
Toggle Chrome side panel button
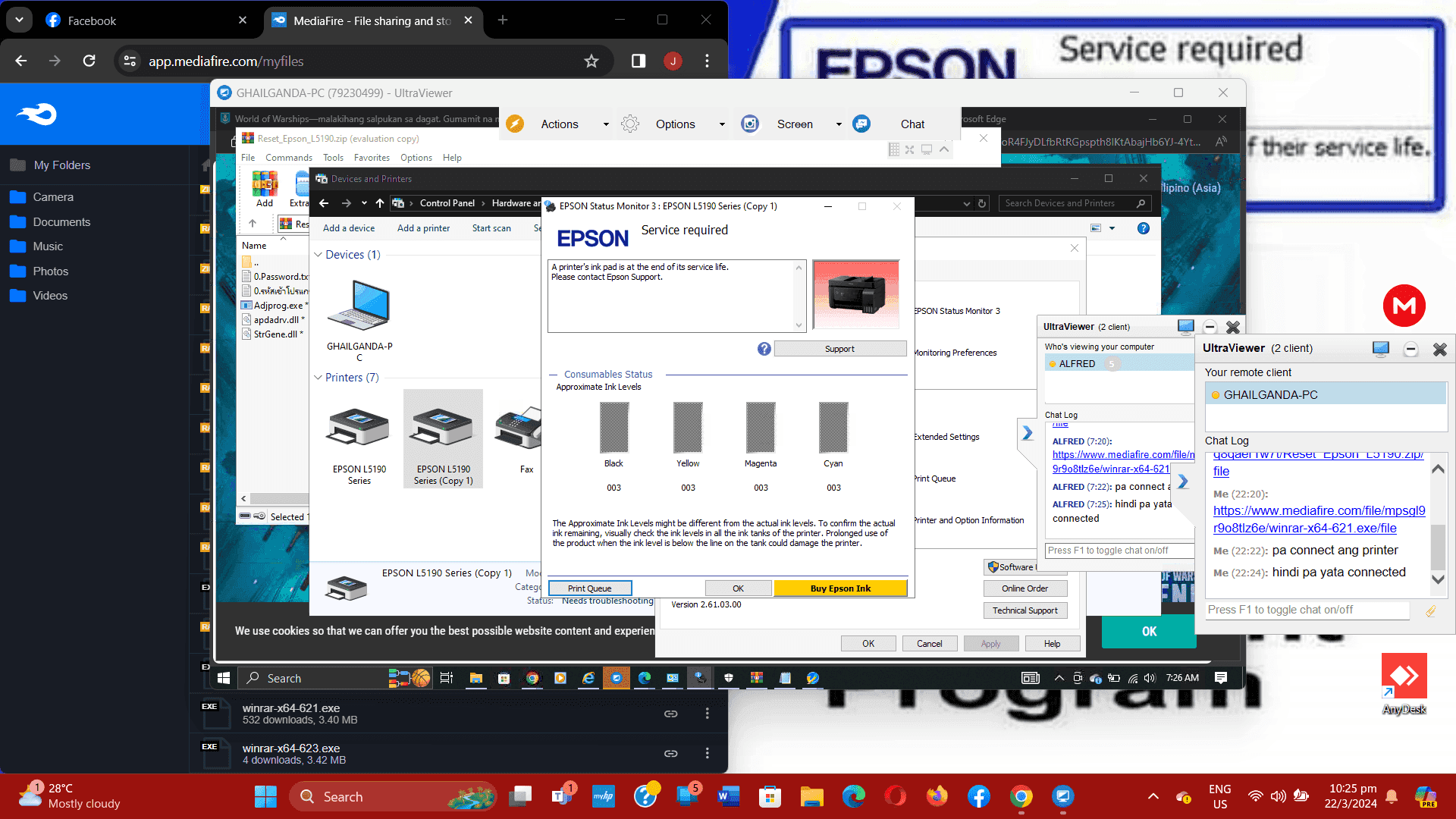pyautogui.click(x=639, y=61)
